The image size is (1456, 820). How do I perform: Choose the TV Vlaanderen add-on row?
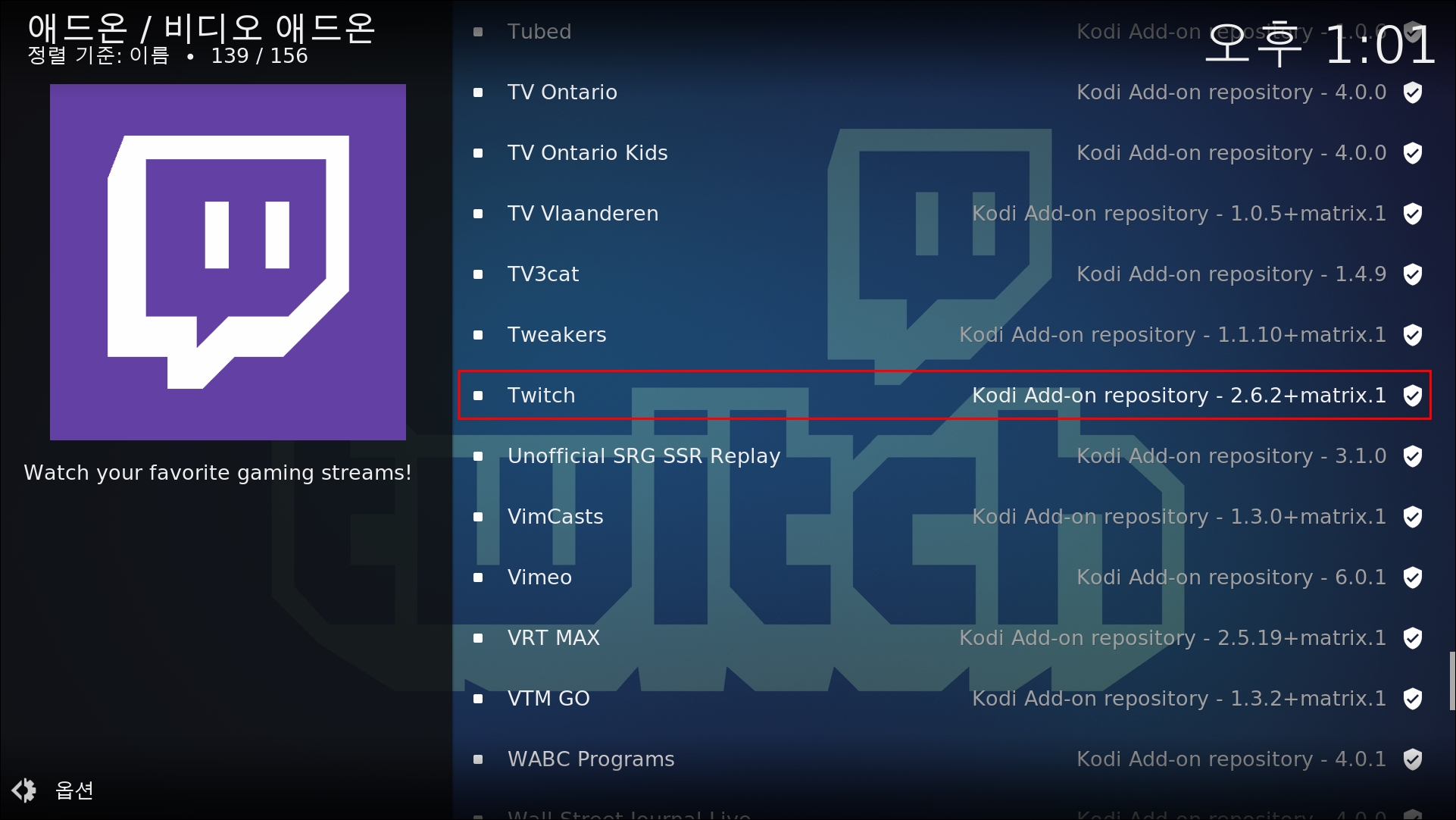click(x=945, y=213)
